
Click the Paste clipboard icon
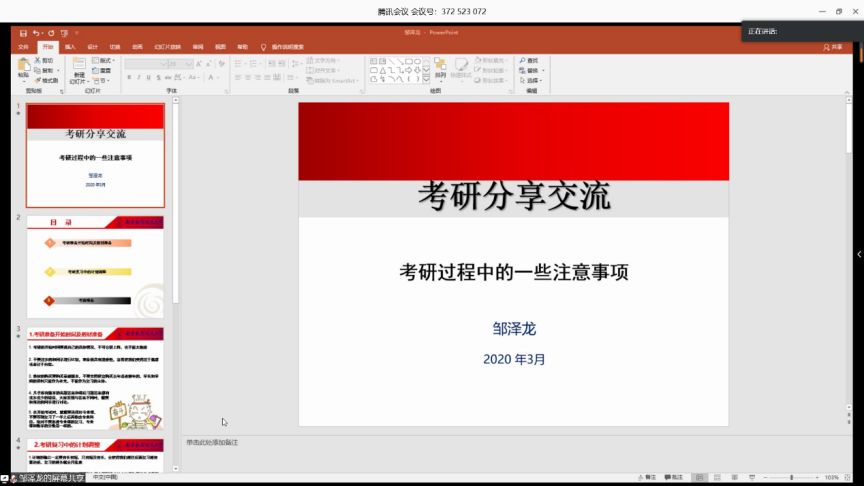24,67
